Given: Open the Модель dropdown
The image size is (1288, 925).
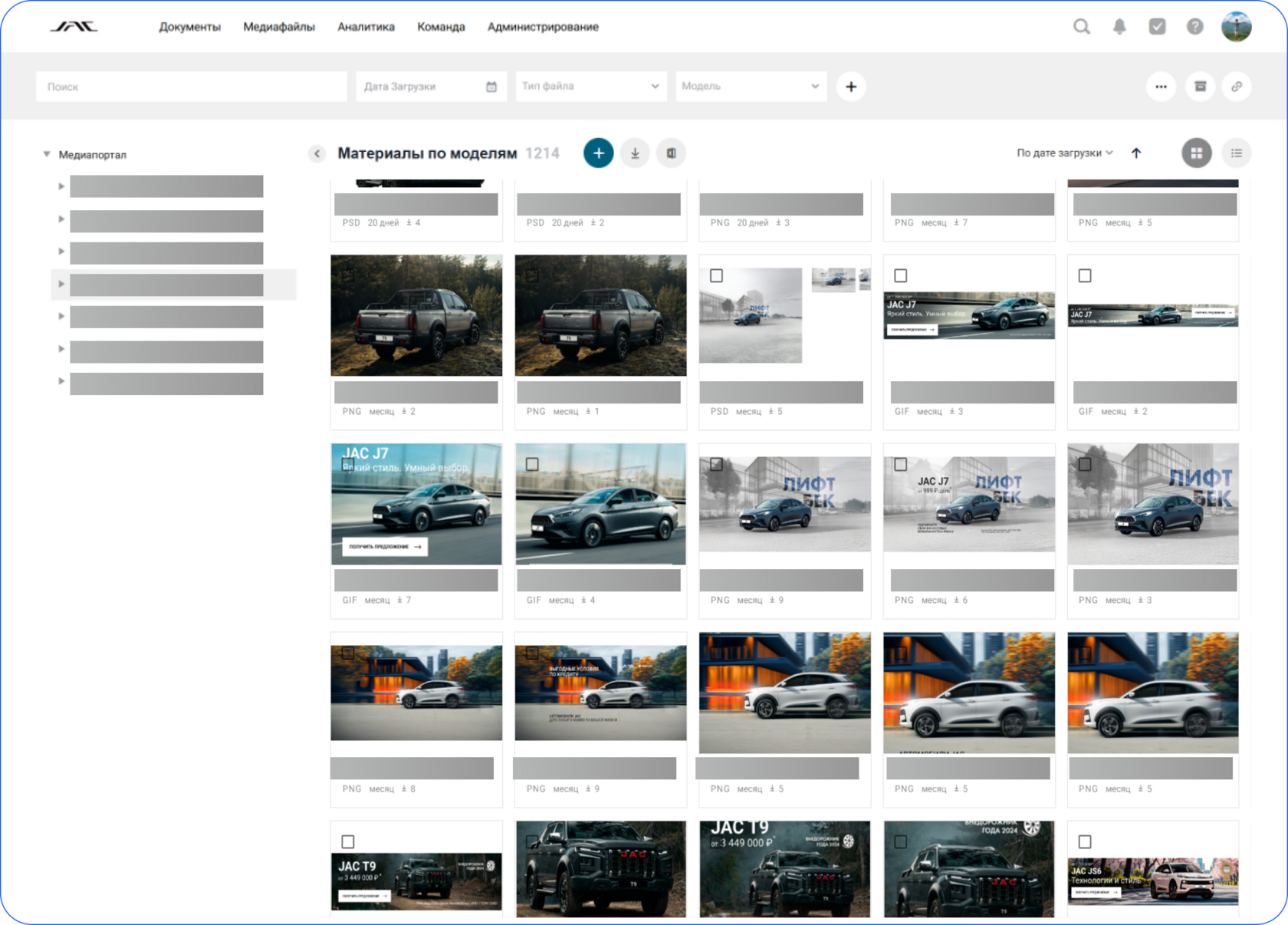Looking at the screenshot, I should 751,87.
